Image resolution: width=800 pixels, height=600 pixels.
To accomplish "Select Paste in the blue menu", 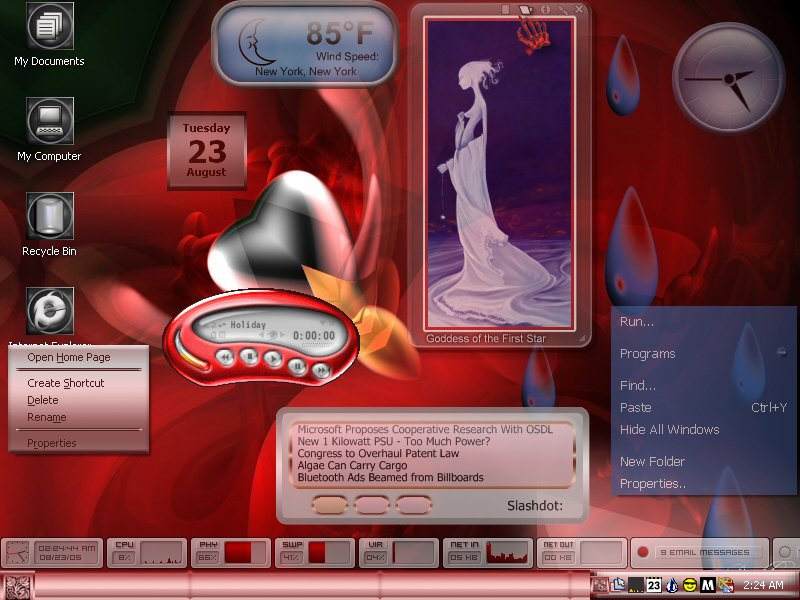I will pyautogui.click(x=636, y=408).
